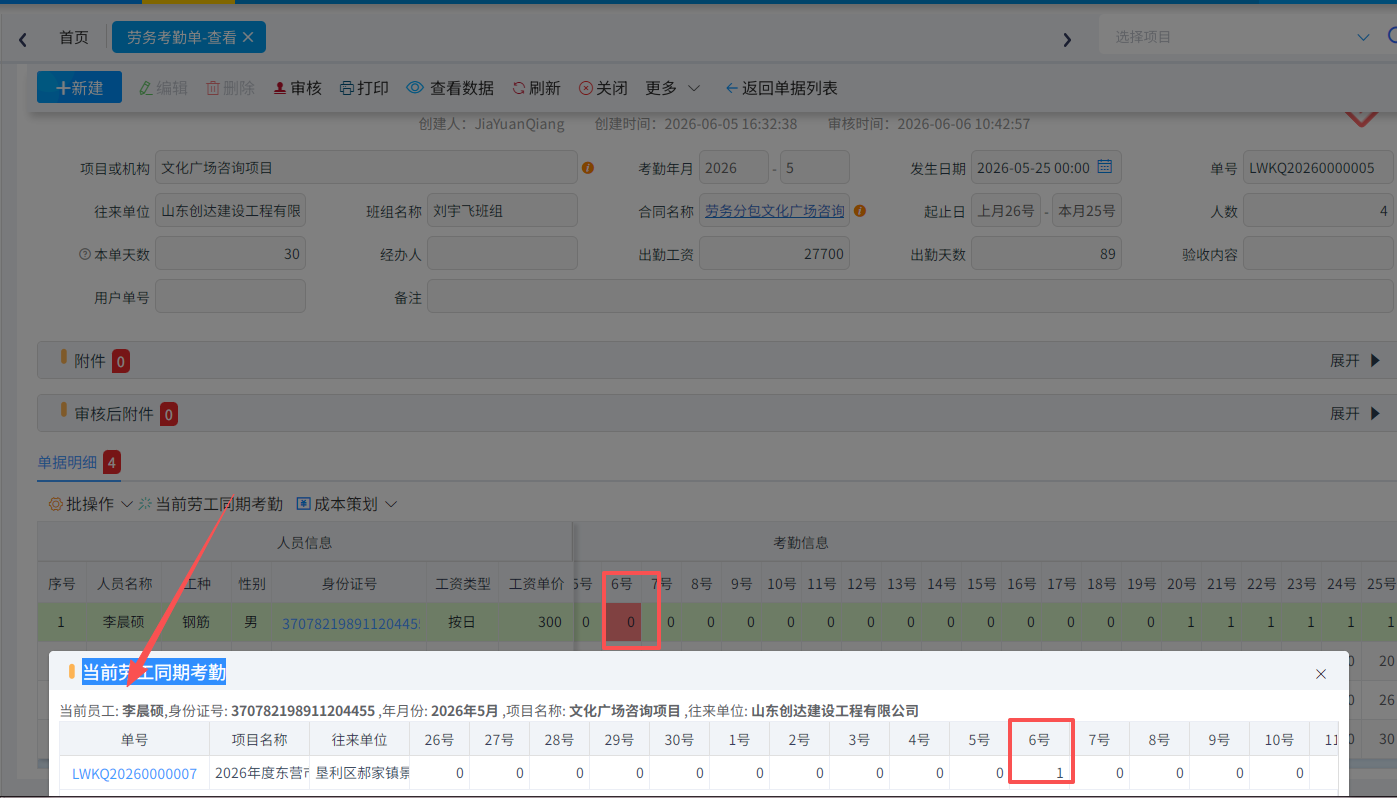This screenshot has width=1397, height=798.
Task: Click the help icon beside 本单天数
Action: [x=84, y=254]
